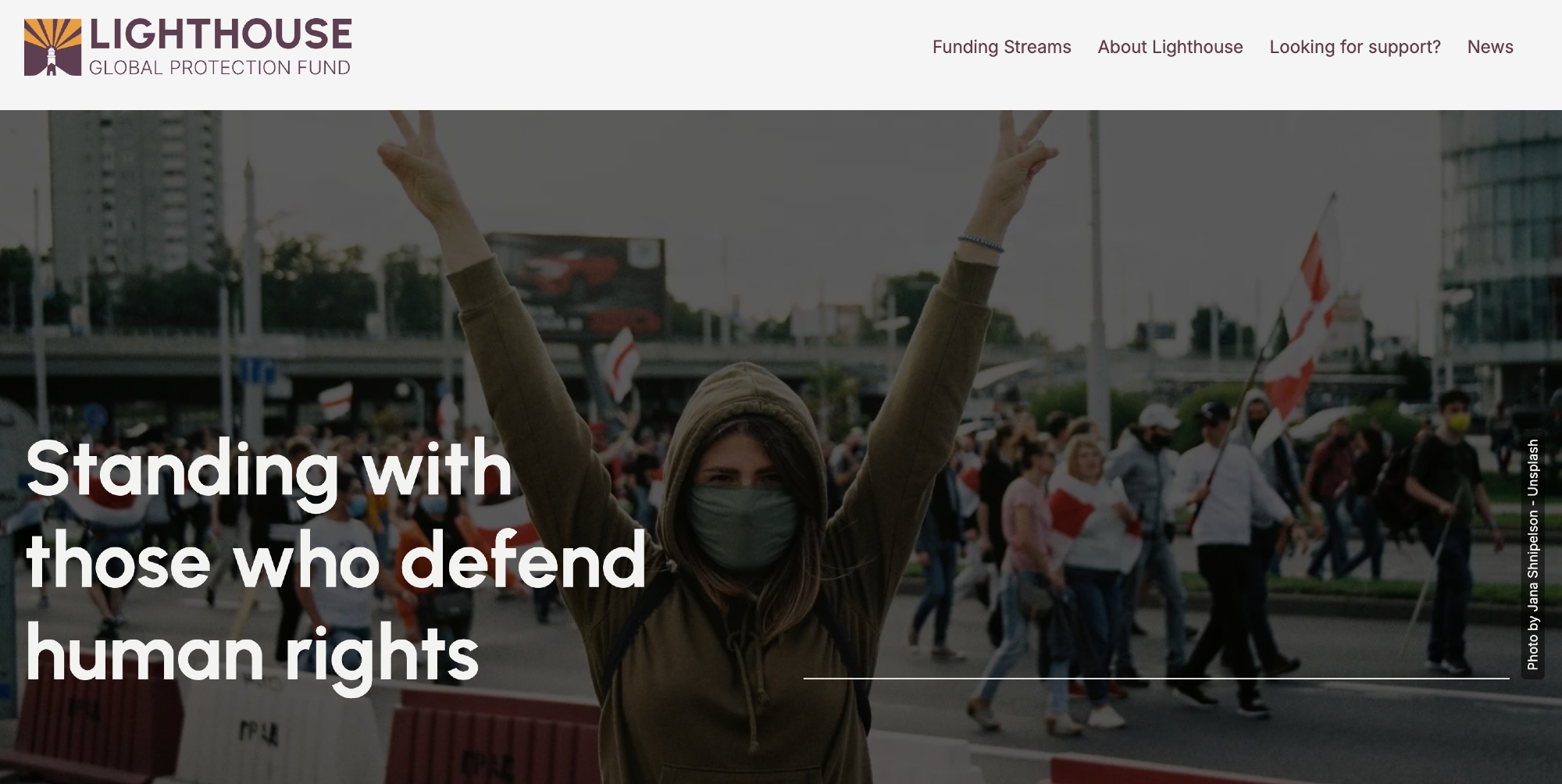Click the words human rights in headline
Viewport: 1562px width, 784px height.
[x=252, y=656]
